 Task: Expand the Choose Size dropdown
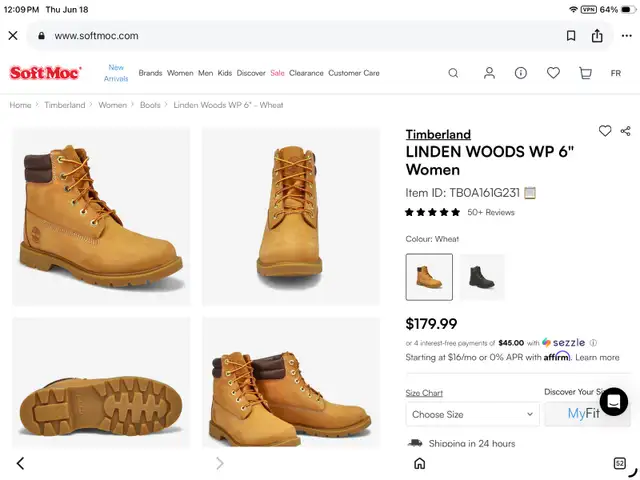[x=472, y=414]
